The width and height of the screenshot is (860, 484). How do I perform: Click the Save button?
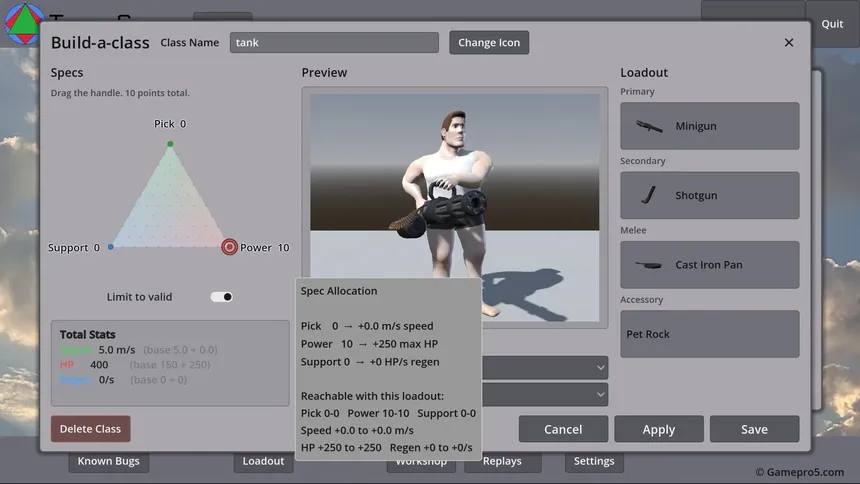[754, 429]
